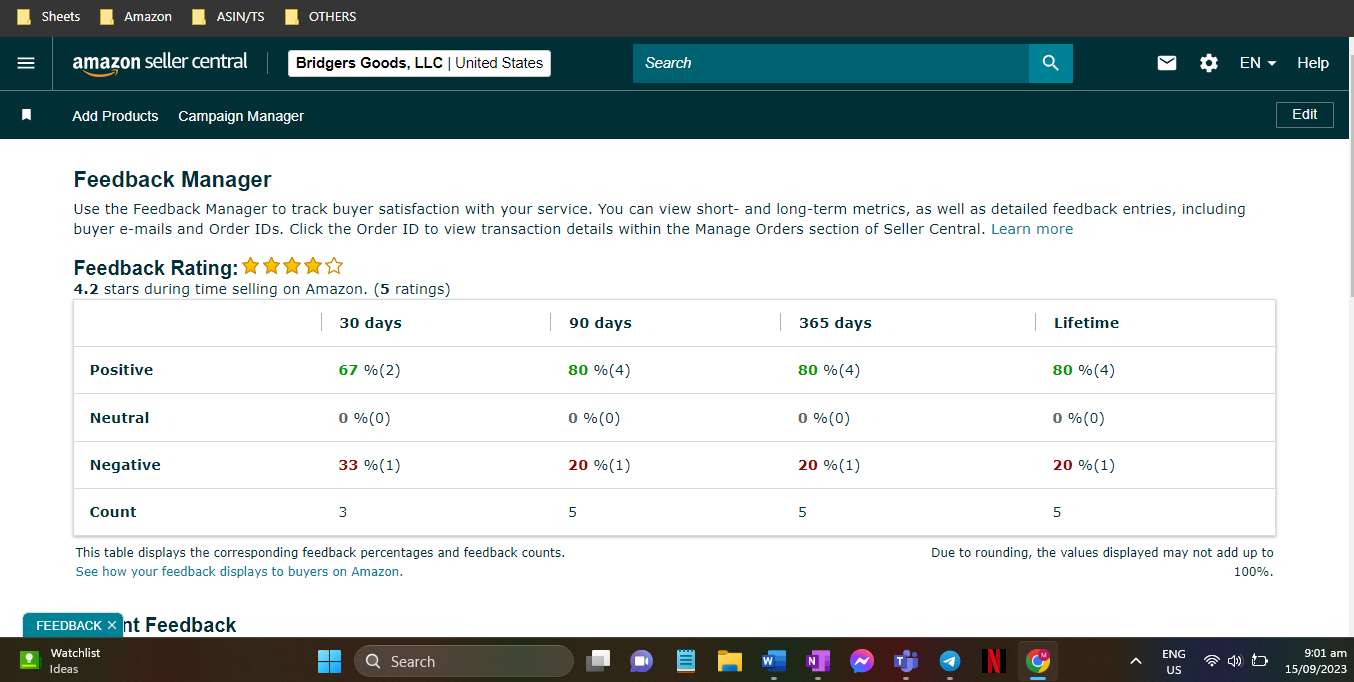
Task: Click the Help link in the header
Action: (1313, 63)
